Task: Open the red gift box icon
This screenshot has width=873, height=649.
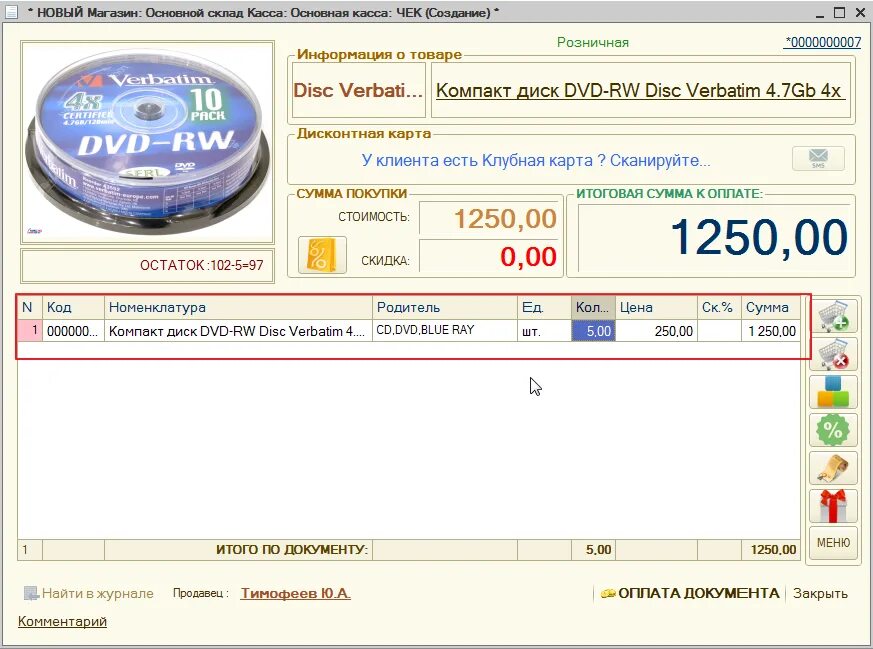Action: click(833, 505)
